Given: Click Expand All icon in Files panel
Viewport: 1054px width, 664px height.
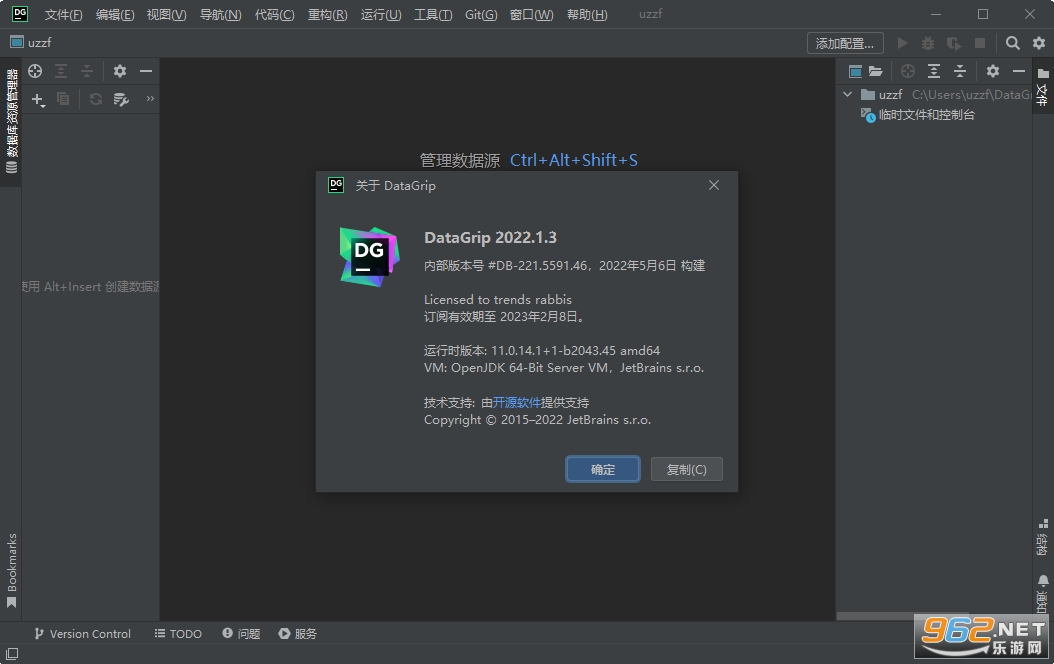Looking at the screenshot, I should (934, 71).
